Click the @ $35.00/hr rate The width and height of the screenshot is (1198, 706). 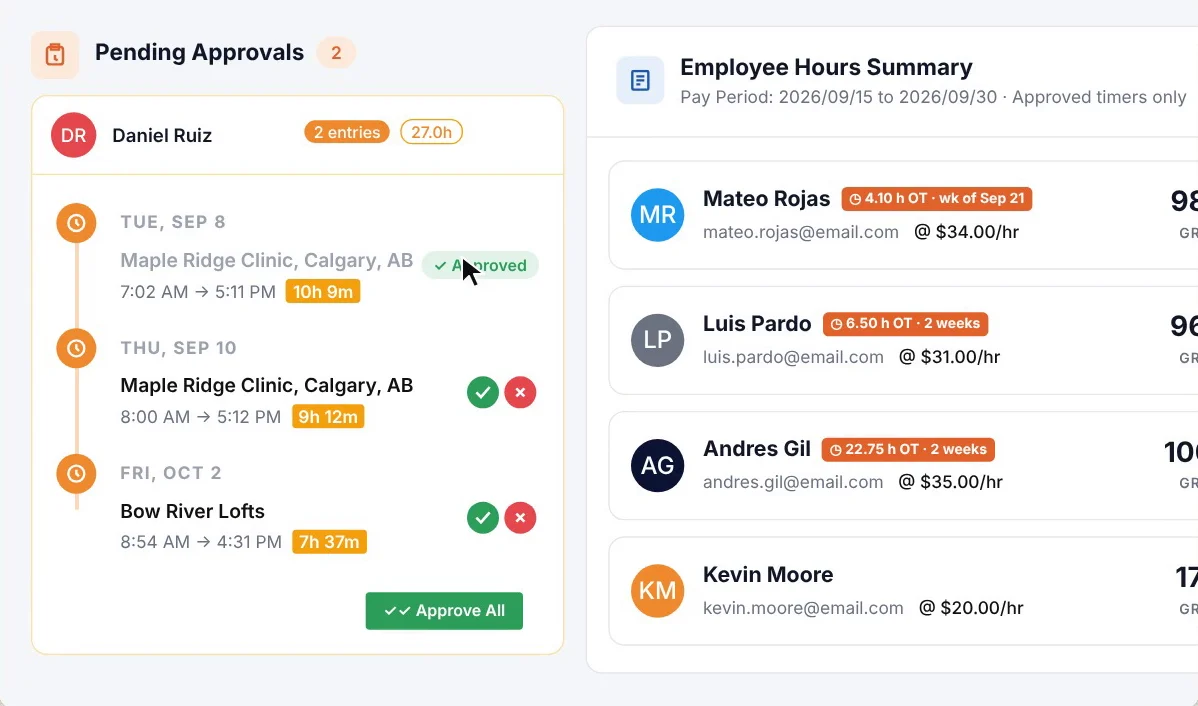pyautogui.click(x=950, y=482)
